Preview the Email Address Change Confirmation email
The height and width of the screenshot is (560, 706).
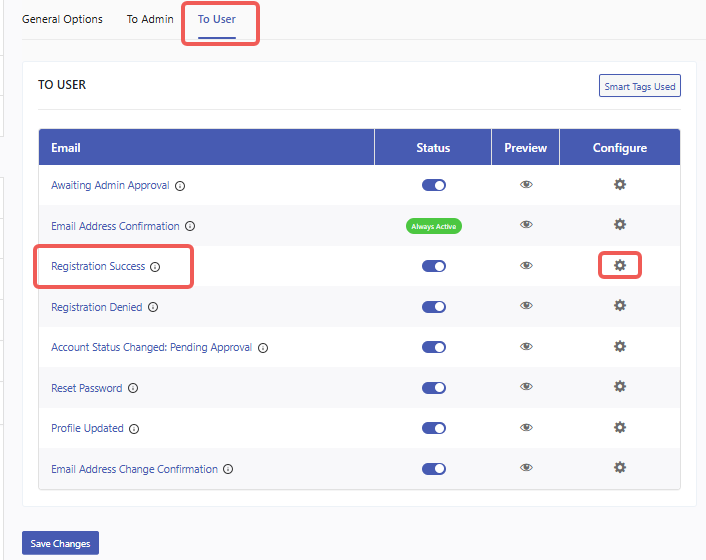click(526, 468)
